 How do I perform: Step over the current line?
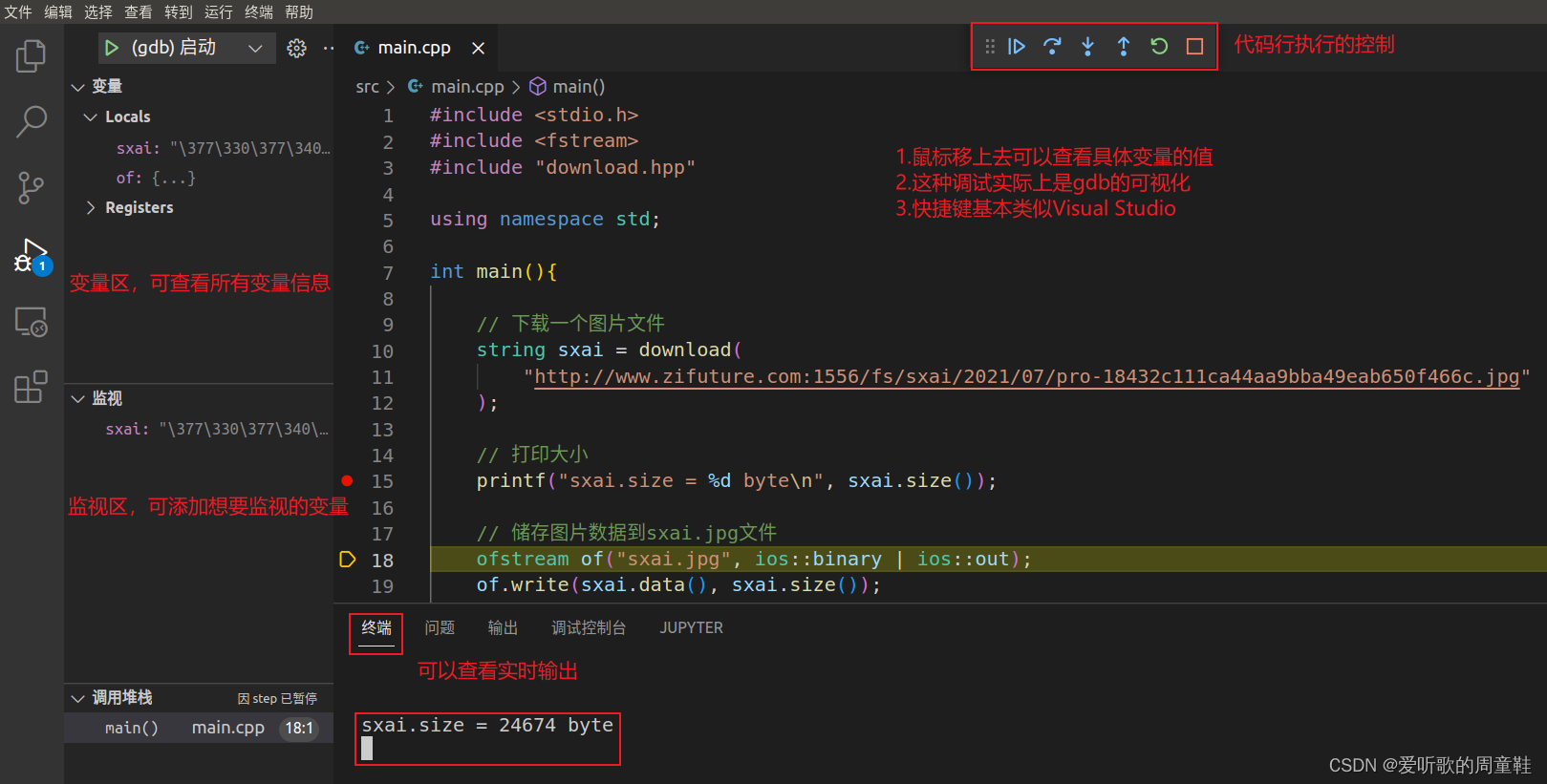(1052, 46)
